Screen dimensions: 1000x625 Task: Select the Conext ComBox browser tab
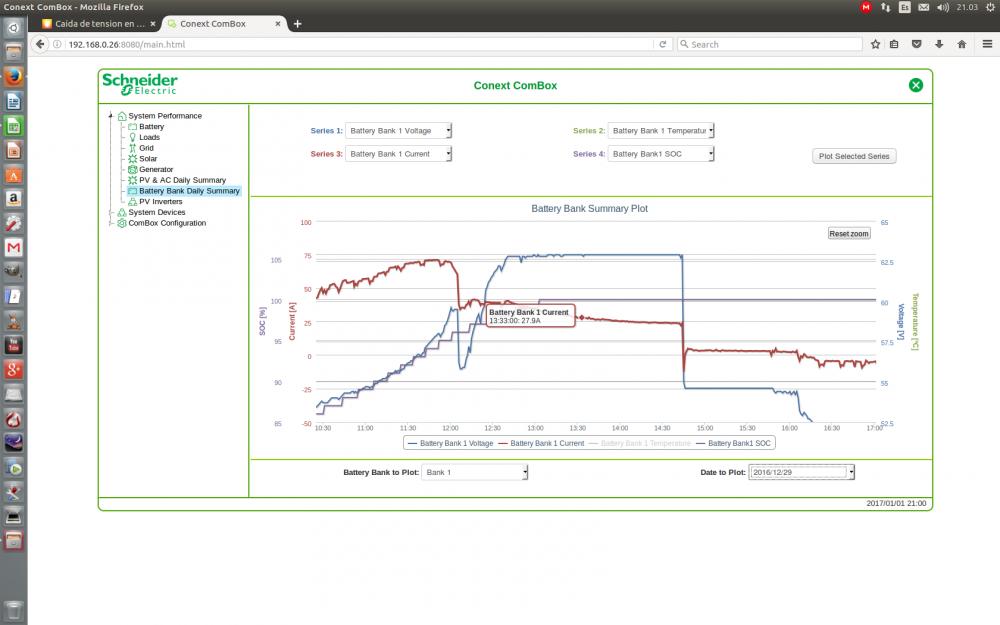212,24
